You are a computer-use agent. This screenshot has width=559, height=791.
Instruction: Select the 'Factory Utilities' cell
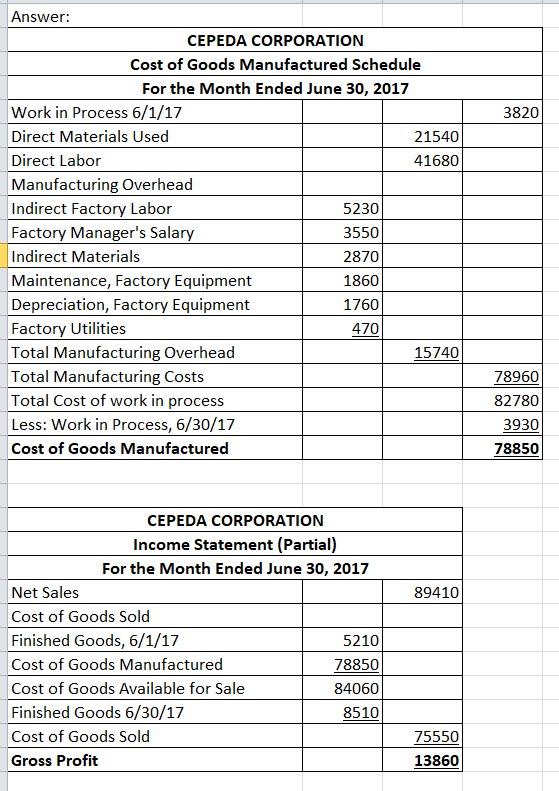pyautogui.click(x=155, y=328)
